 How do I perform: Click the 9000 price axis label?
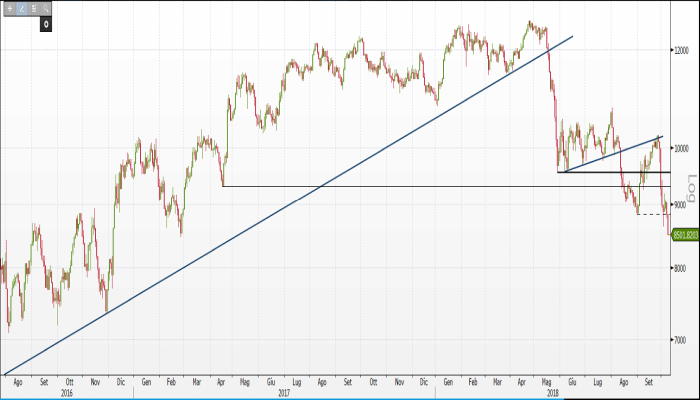tap(682, 204)
